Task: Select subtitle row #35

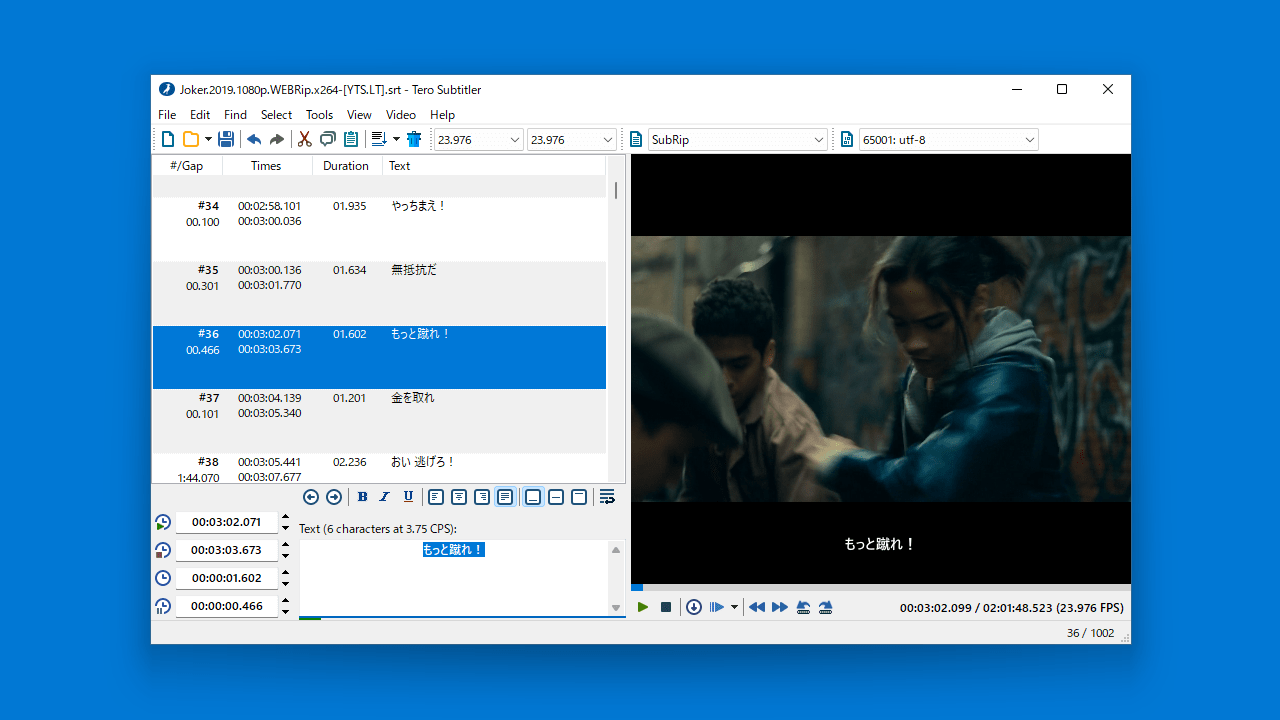Action: tap(379, 293)
